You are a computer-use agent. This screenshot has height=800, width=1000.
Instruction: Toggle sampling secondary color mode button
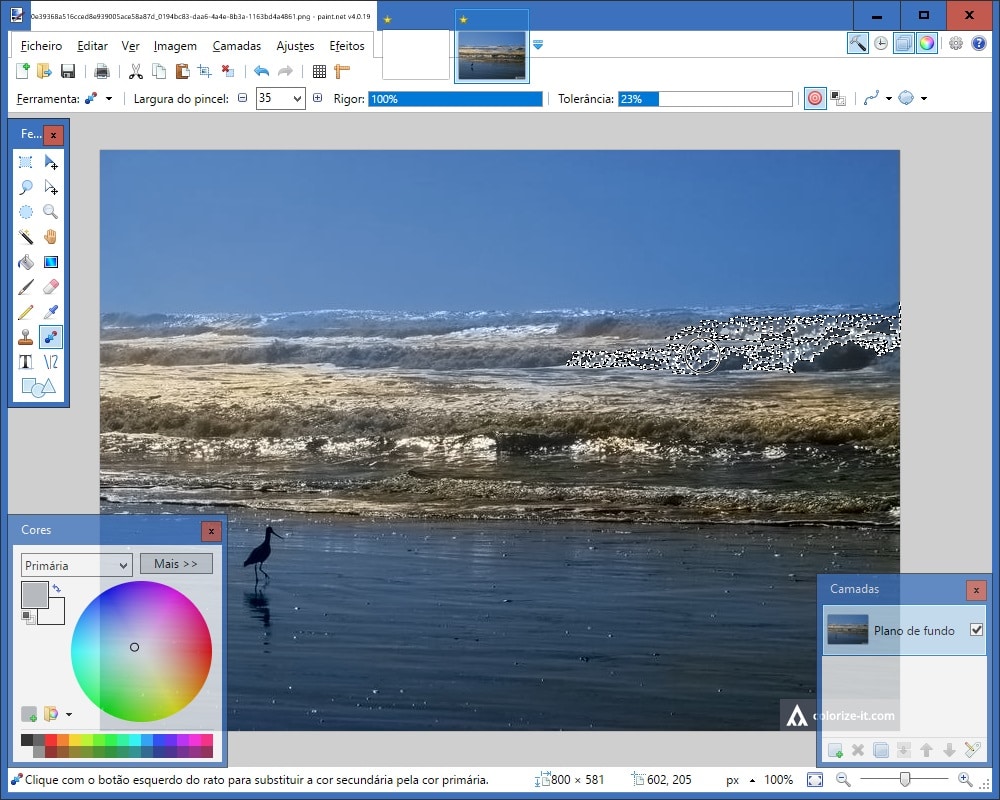[838, 98]
